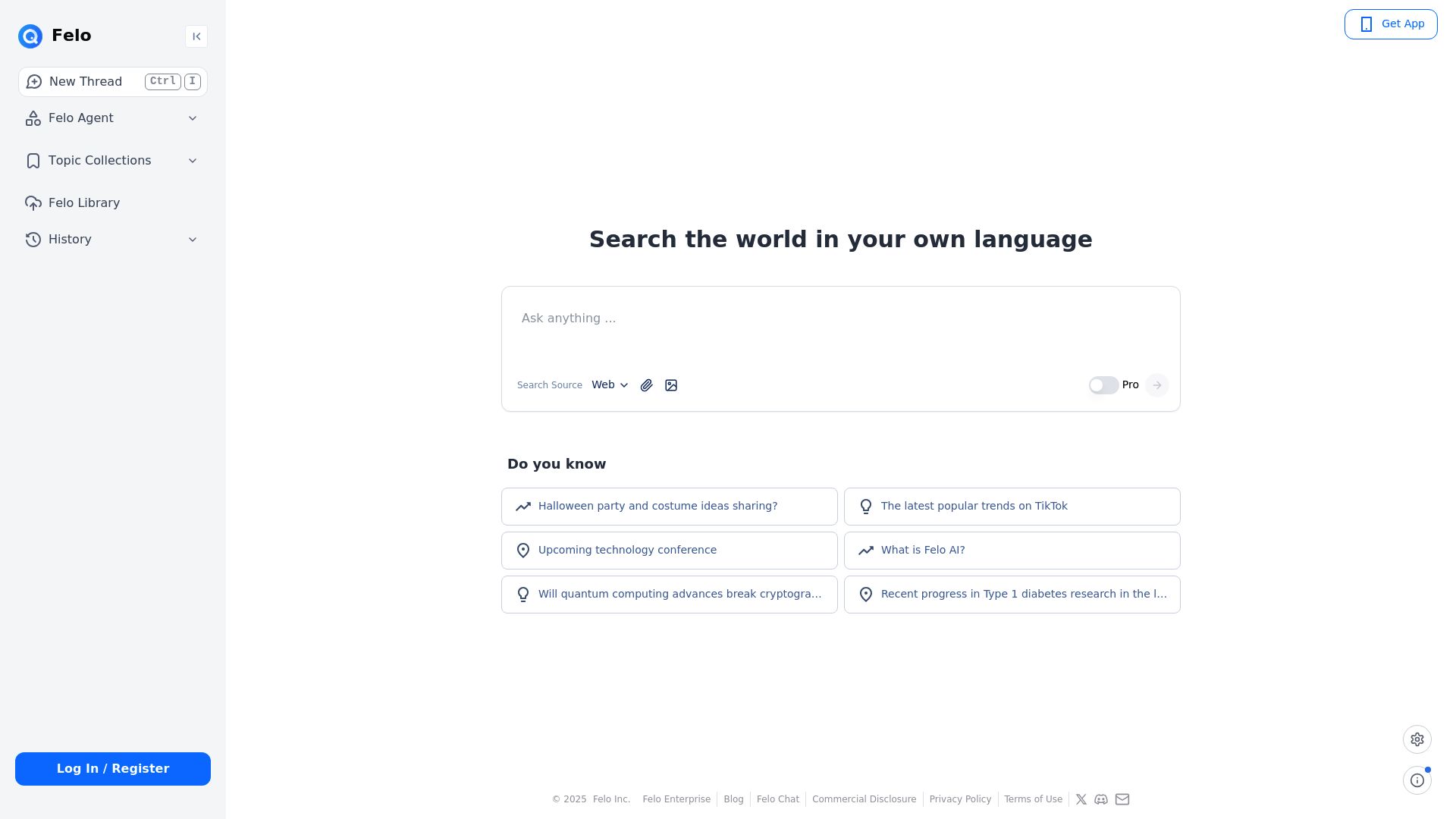Open Felo Enterprise footer link
The height and width of the screenshot is (819, 1456).
point(676,799)
